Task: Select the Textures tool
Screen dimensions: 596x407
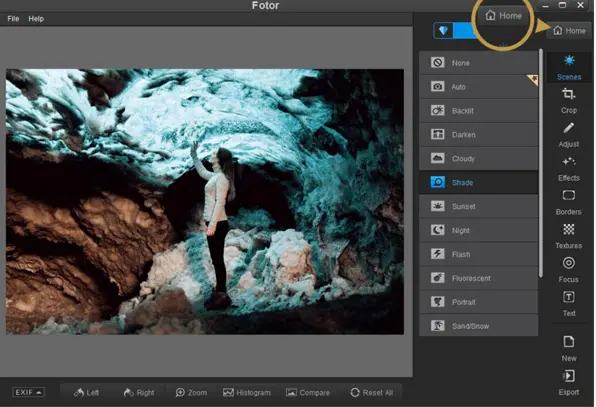Action: [569, 236]
